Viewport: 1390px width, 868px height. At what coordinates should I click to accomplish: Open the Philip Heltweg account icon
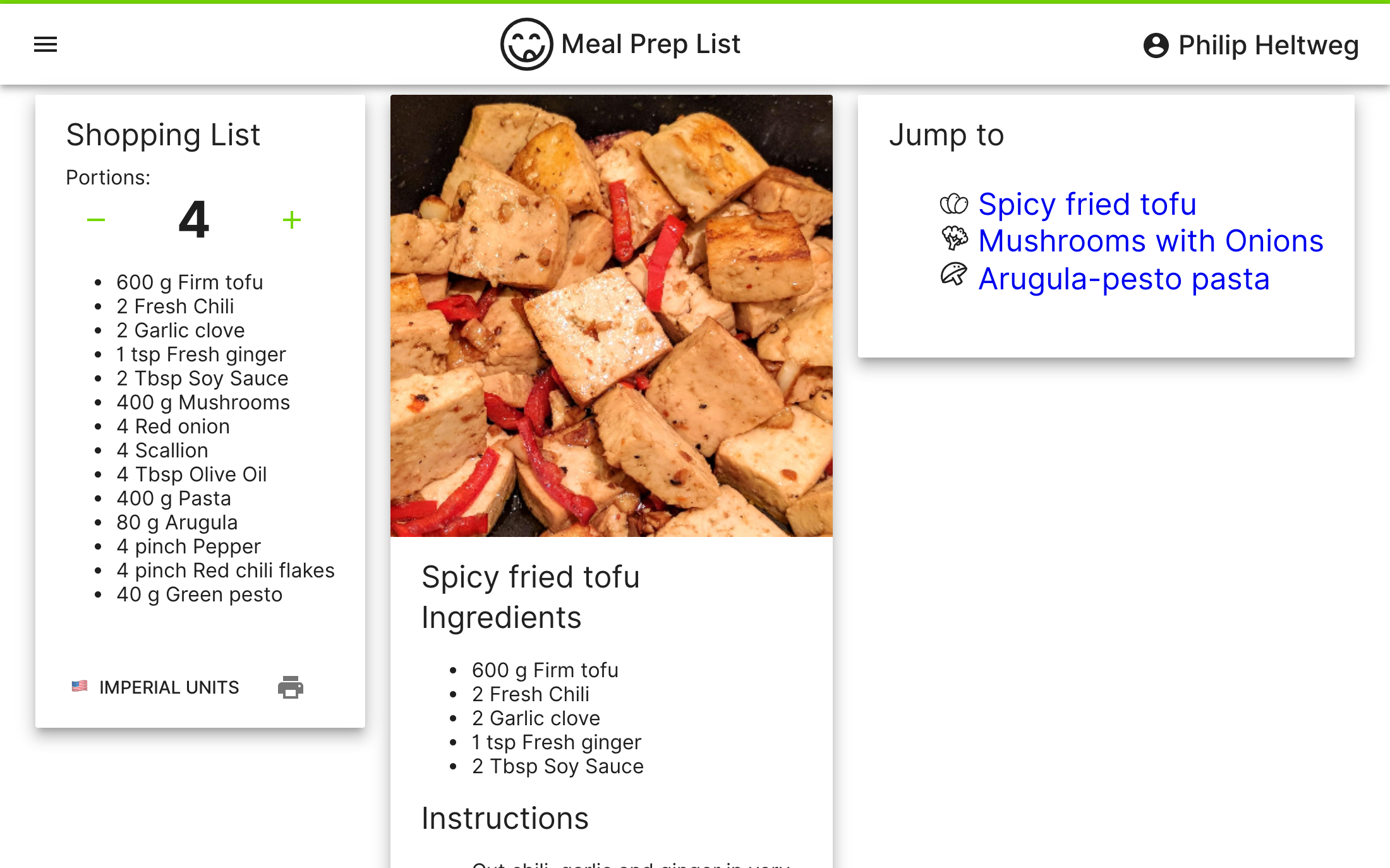click(x=1157, y=45)
